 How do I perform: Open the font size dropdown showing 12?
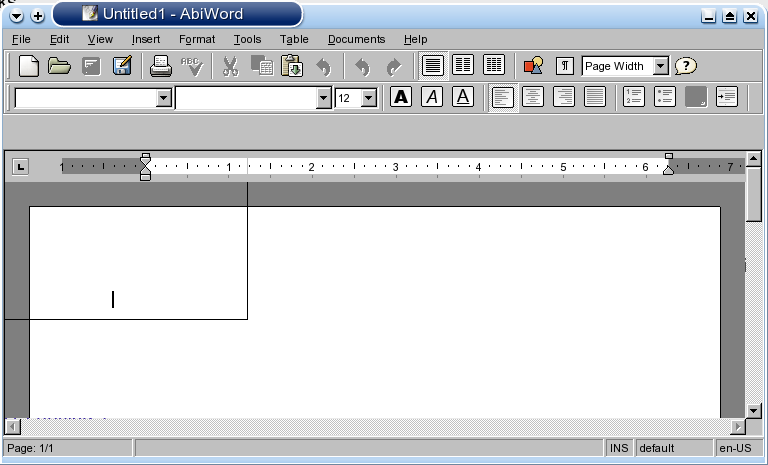(x=368, y=98)
